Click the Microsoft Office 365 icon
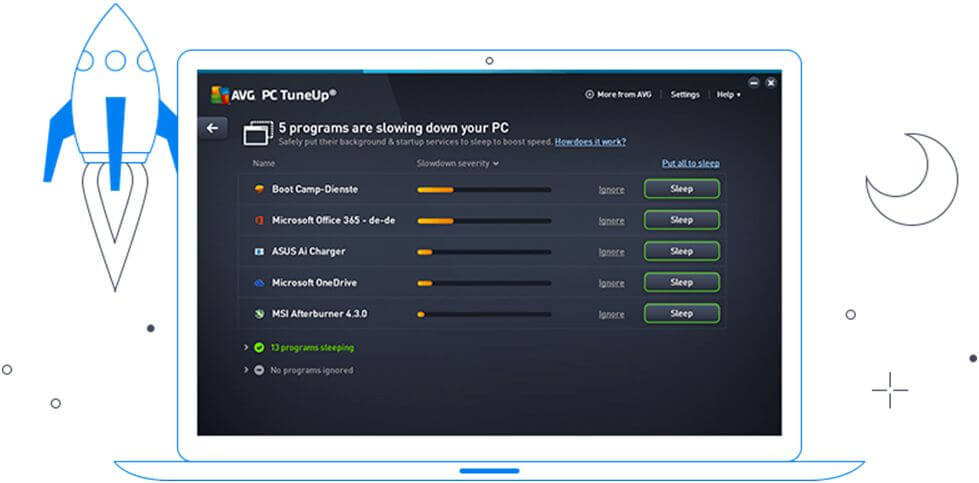 point(259,220)
